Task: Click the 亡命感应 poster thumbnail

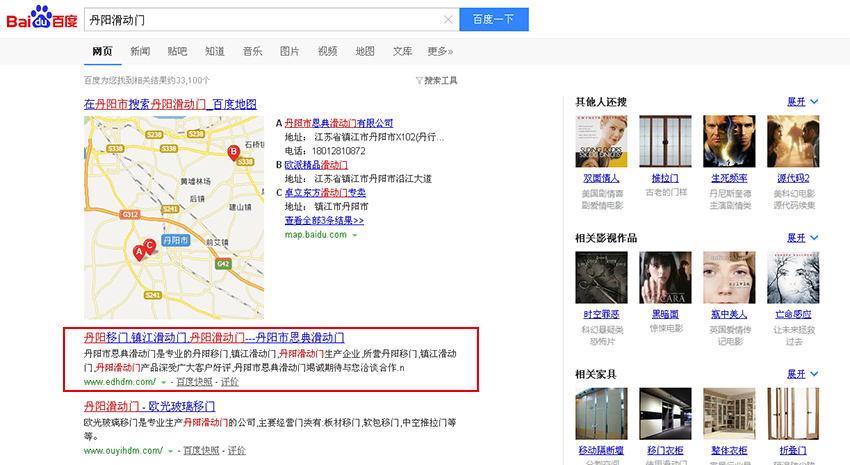Action: [793, 277]
